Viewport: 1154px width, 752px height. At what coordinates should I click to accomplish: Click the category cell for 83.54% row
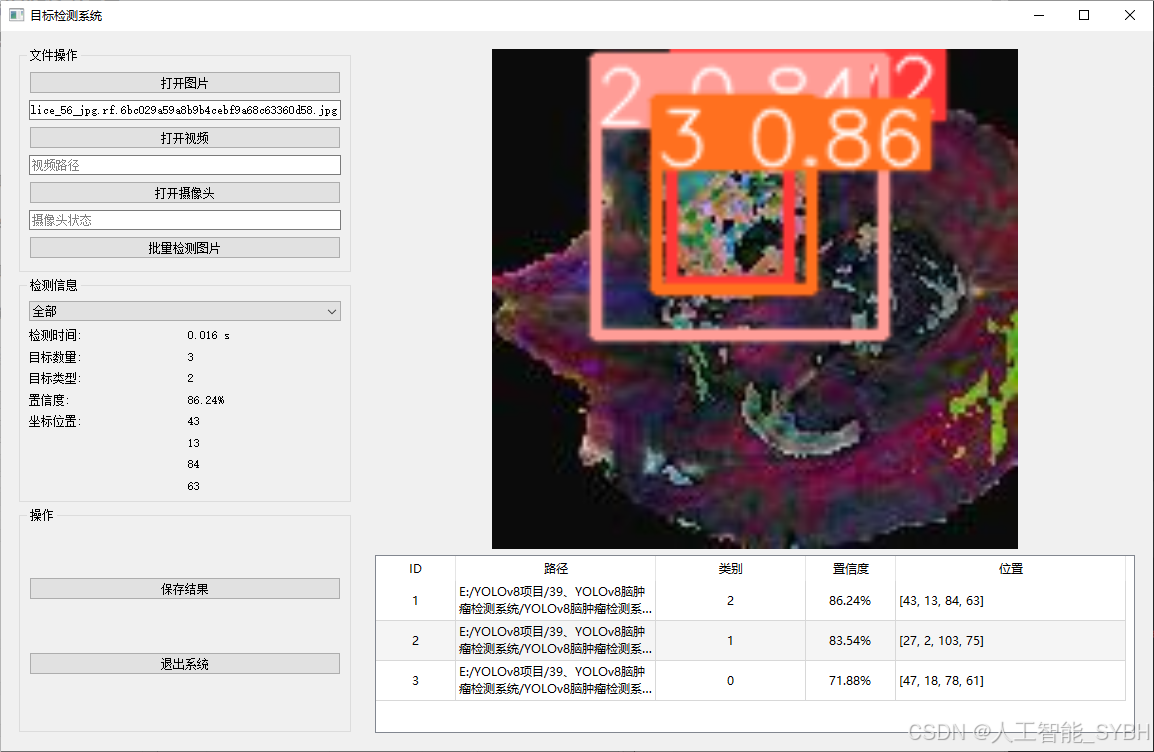[730, 640]
